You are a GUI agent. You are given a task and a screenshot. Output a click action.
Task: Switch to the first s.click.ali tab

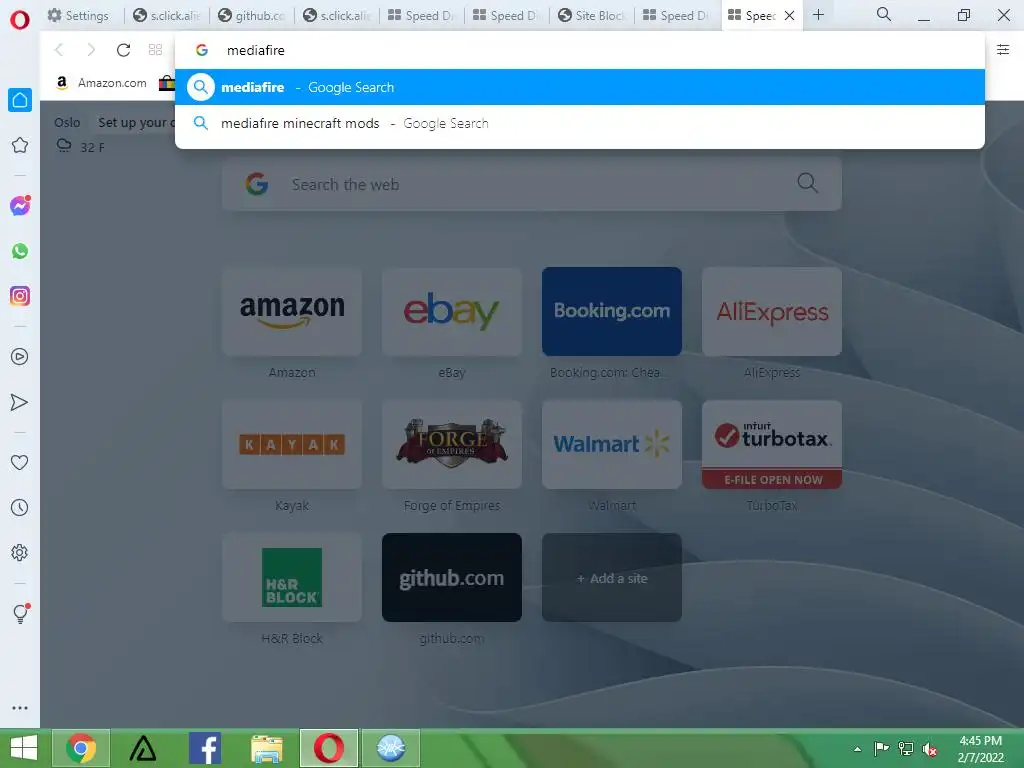(x=167, y=16)
